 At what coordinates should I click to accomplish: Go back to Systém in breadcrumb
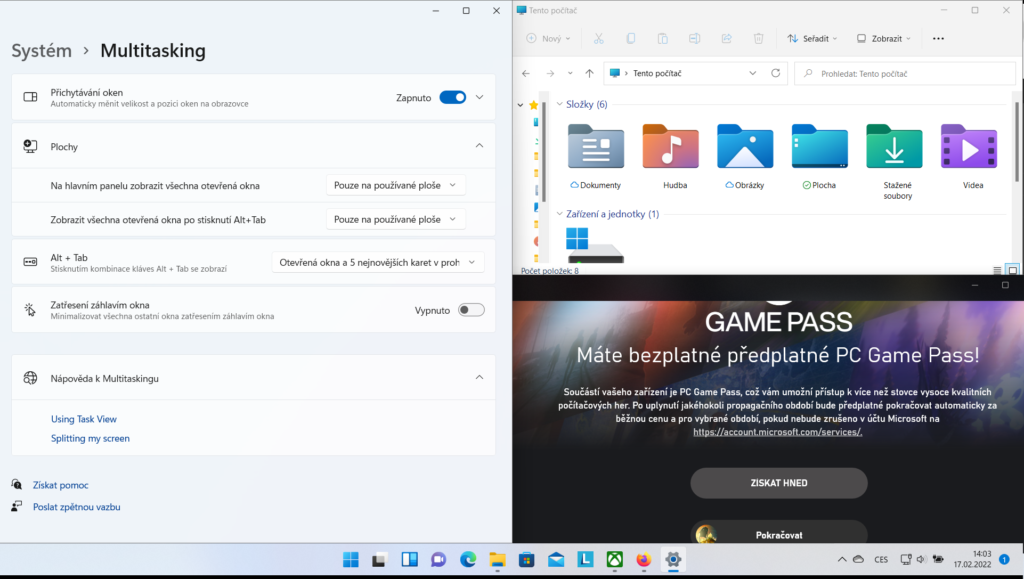pos(42,51)
